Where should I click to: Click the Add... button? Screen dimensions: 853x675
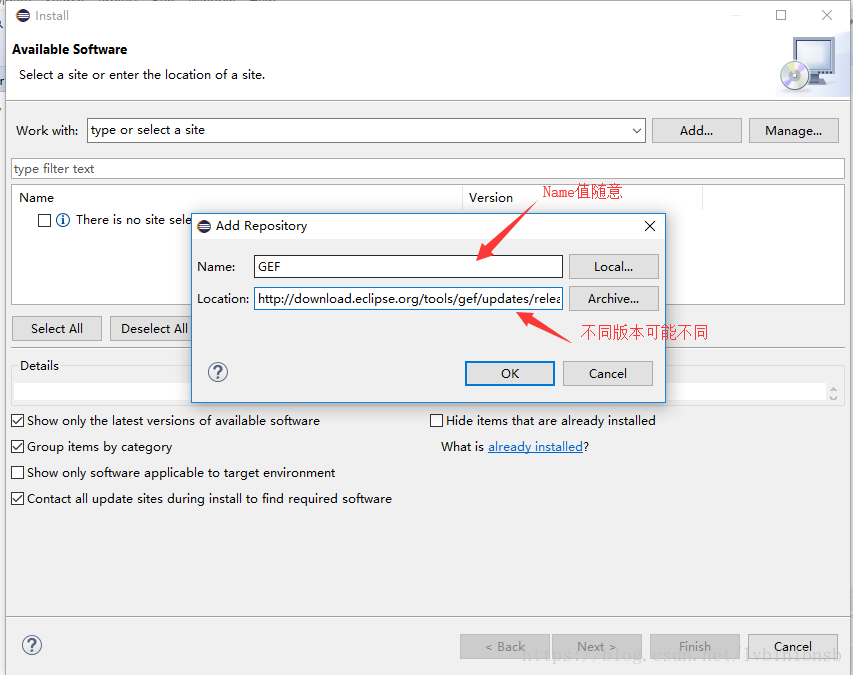click(x=696, y=131)
